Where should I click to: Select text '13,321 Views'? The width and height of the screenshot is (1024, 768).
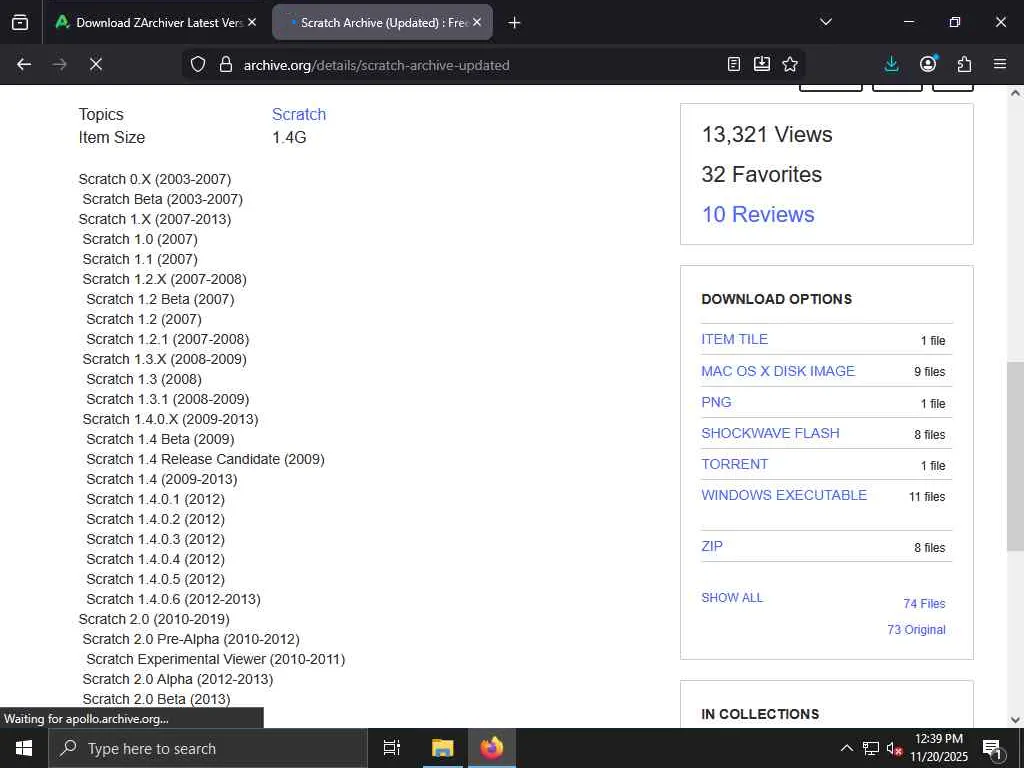tap(767, 135)
